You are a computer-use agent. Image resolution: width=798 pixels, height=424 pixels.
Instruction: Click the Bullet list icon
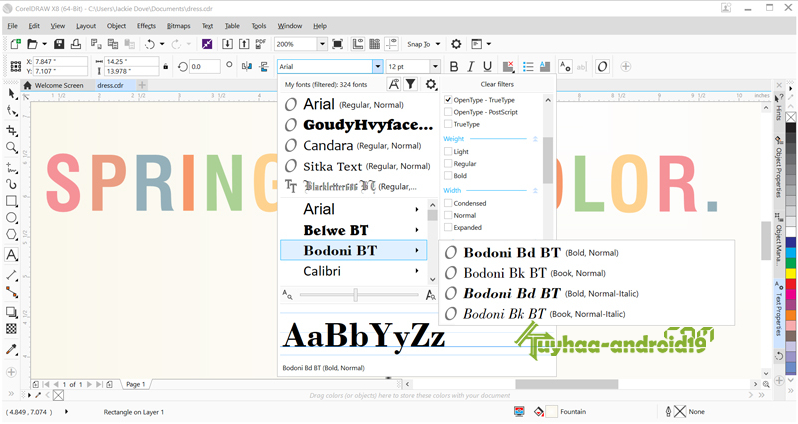528,67
